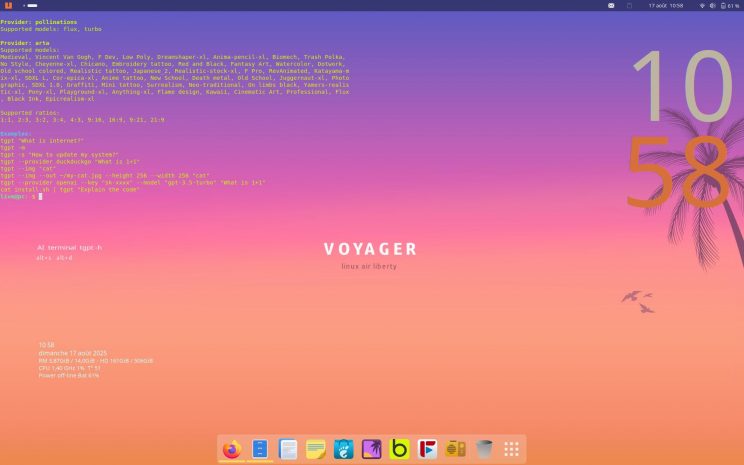The width and height of the screenshot is (744, 465).
Task: Open Firefox from the dock
Action: (232, 449)
